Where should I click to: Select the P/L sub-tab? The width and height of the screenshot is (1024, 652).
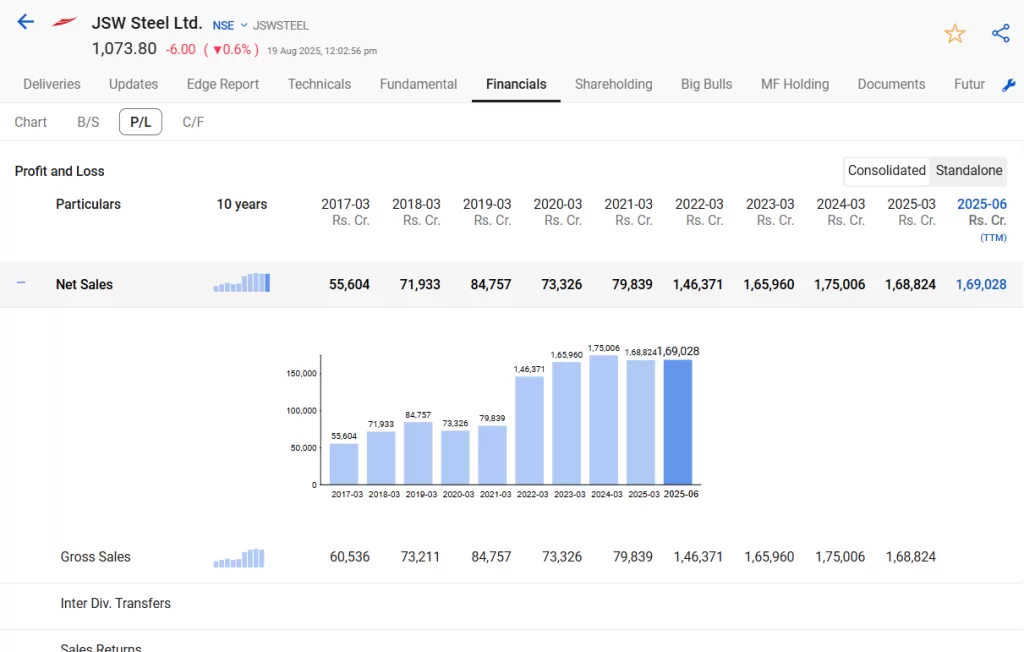pyautogui.click(x=140, y=122)
